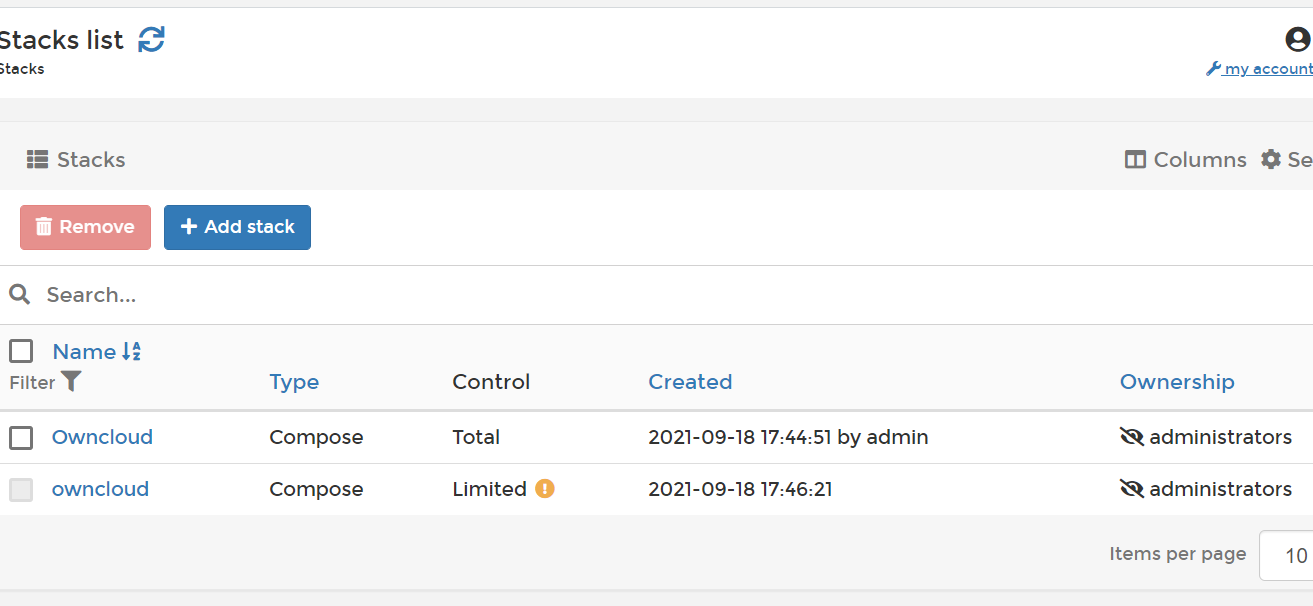Click the Stacks panel grid icon

point(37,159)
